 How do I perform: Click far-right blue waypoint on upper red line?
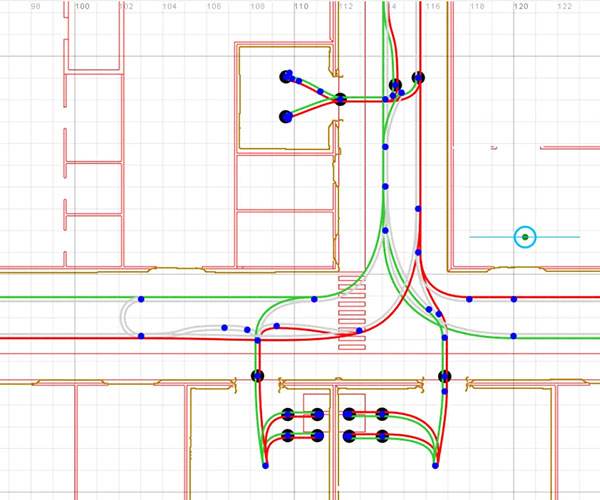pos(514,299)
